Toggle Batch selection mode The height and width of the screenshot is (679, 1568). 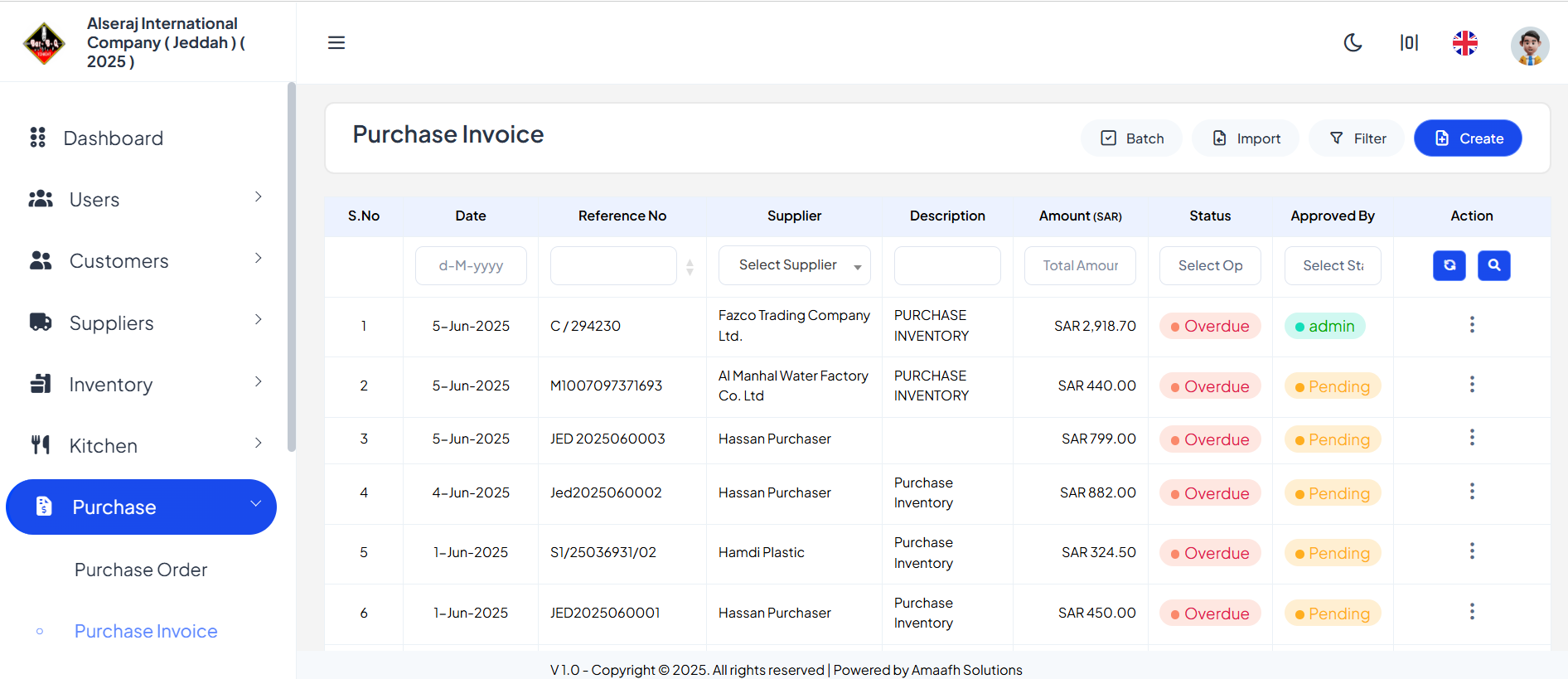[x=1131, y=138]
